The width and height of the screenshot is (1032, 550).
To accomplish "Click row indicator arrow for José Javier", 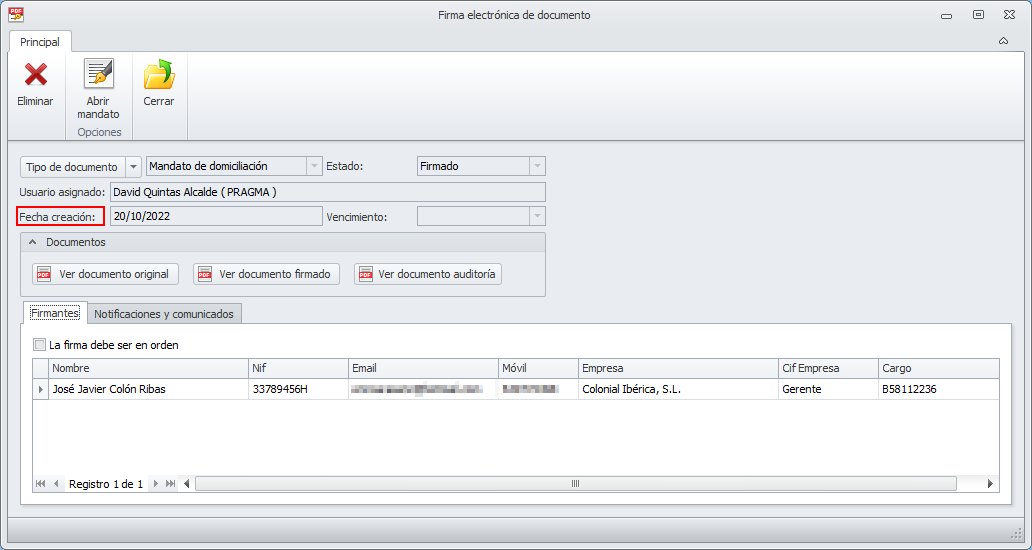I will click(x=41, y=389).
